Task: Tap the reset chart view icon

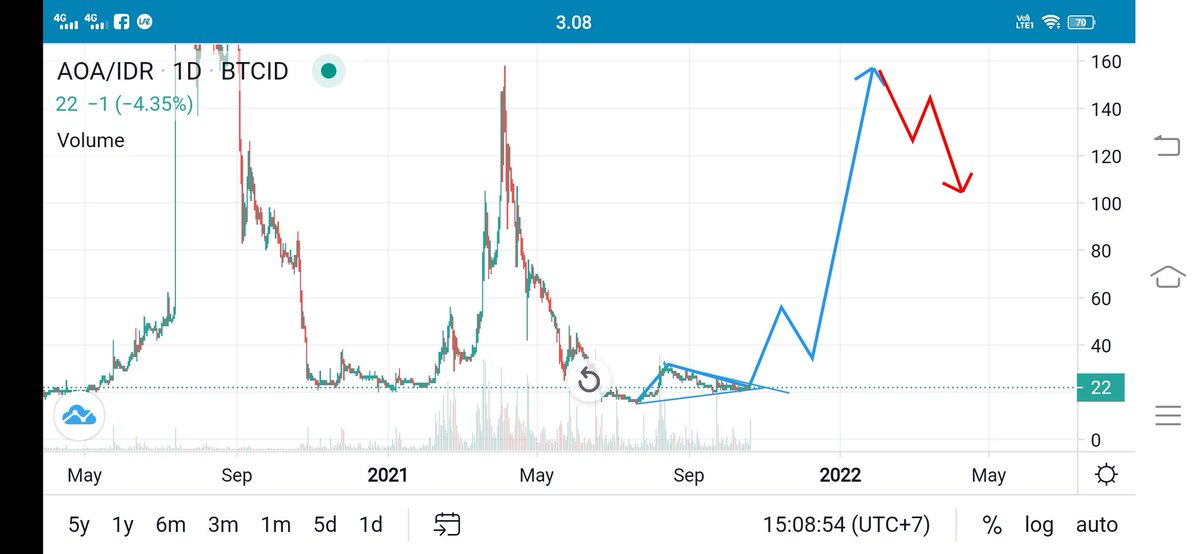Action: pyautogui.click(x=589, y=381)
